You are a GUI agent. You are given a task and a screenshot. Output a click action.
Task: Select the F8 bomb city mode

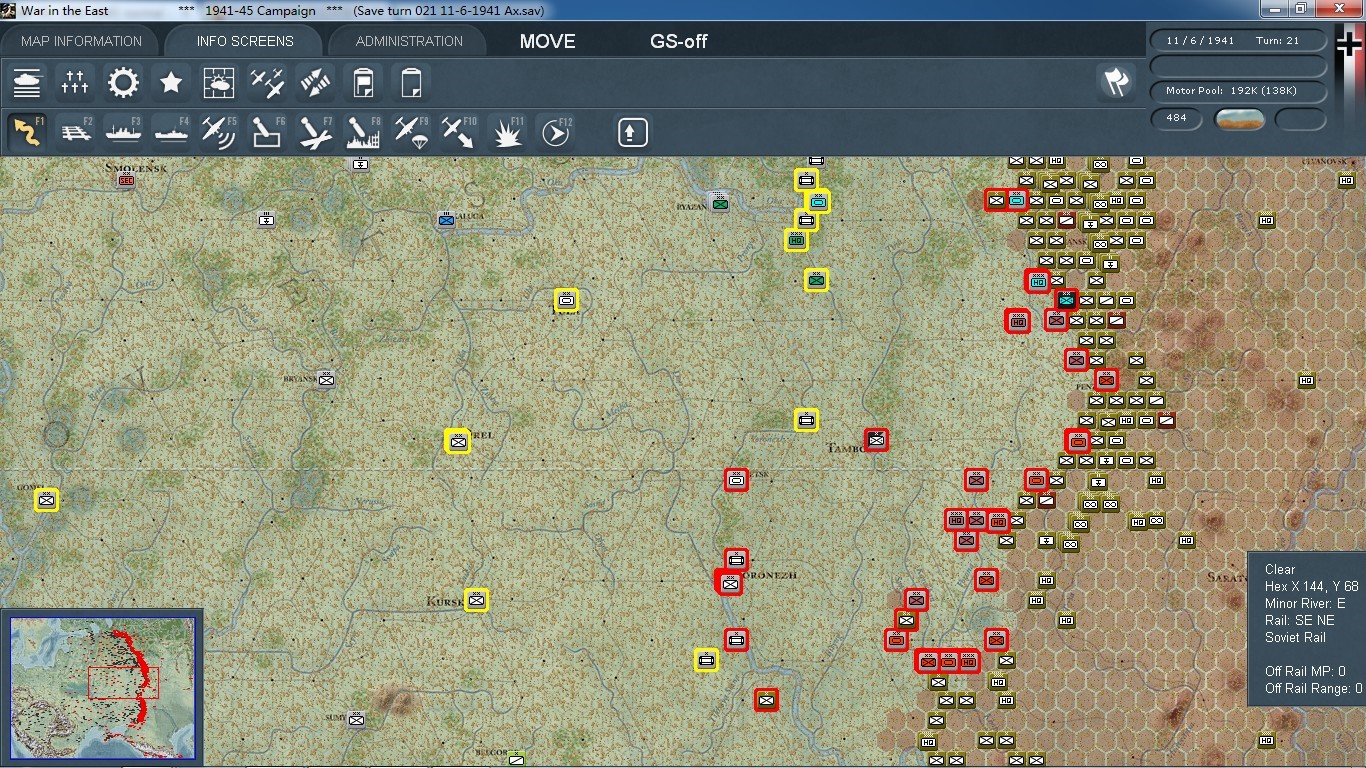click(363, 132)
